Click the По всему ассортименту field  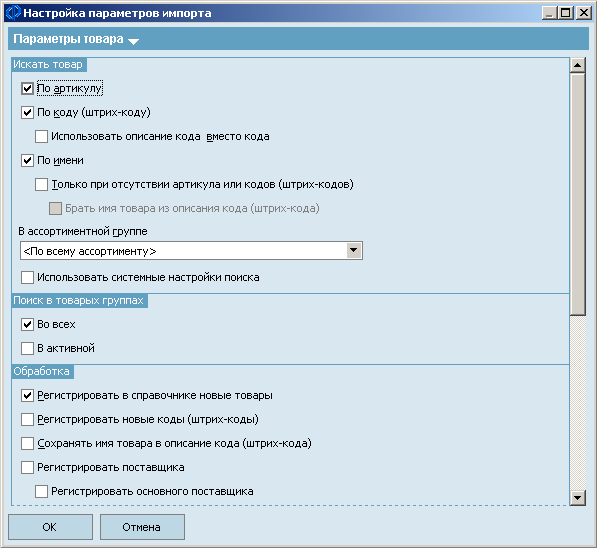click(191, 251)
